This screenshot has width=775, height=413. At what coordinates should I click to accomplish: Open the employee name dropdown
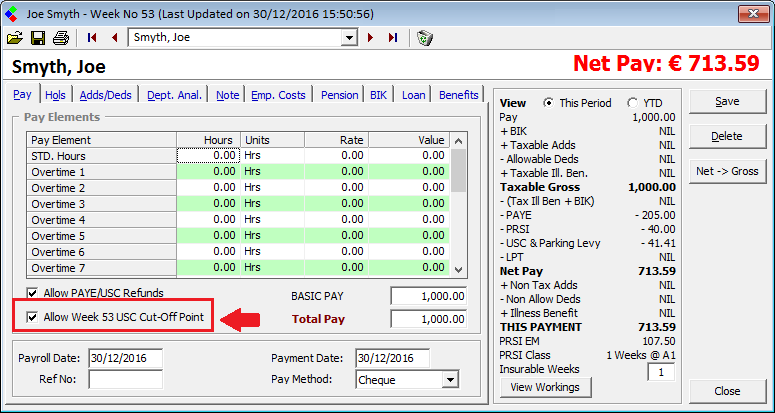[x=349, y=38]
